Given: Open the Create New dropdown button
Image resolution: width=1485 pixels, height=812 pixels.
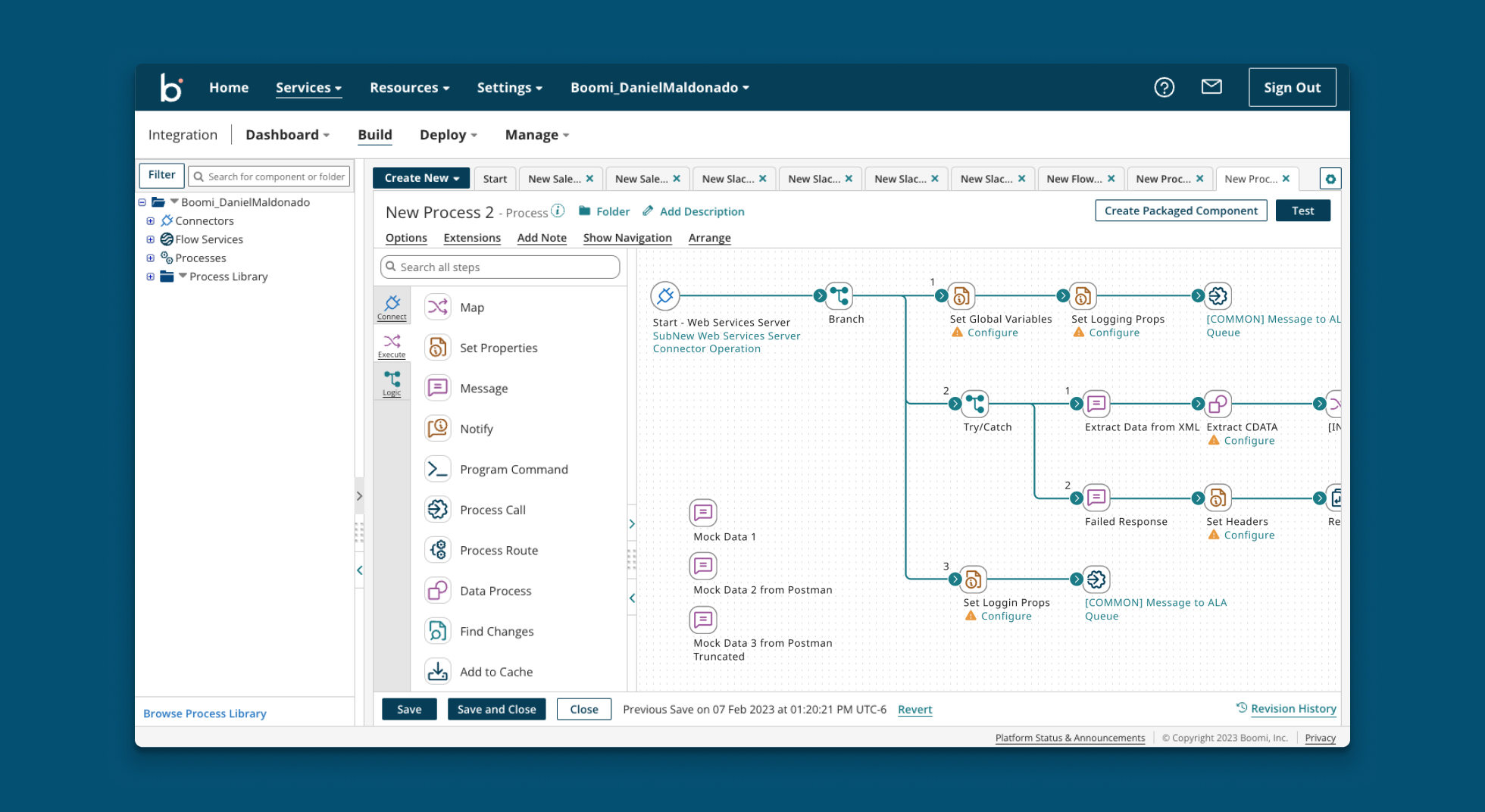Looking at the screenshot, I should 421,178.
